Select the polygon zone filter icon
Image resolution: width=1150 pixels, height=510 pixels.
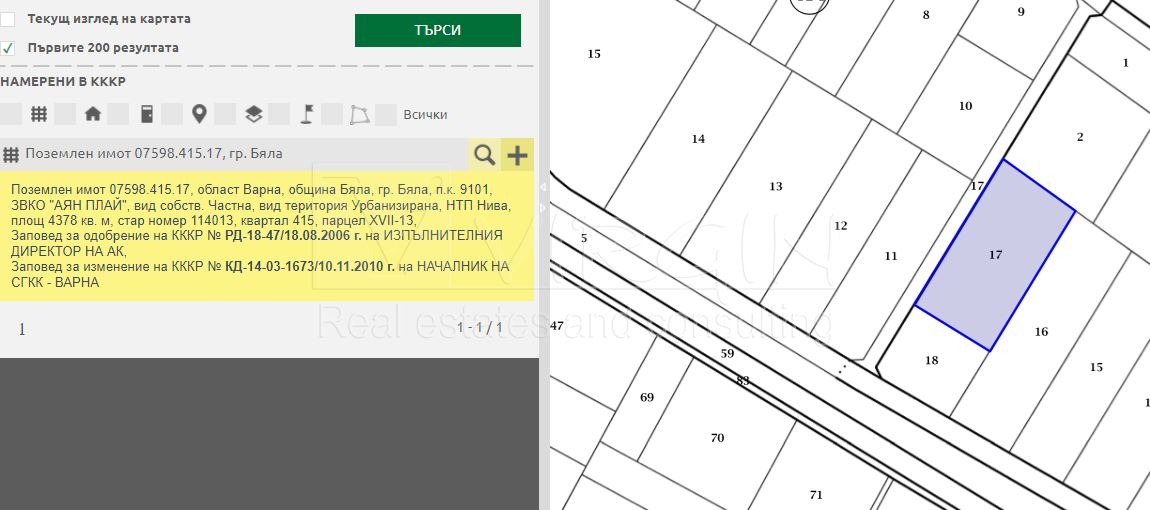tap(359, 114)
